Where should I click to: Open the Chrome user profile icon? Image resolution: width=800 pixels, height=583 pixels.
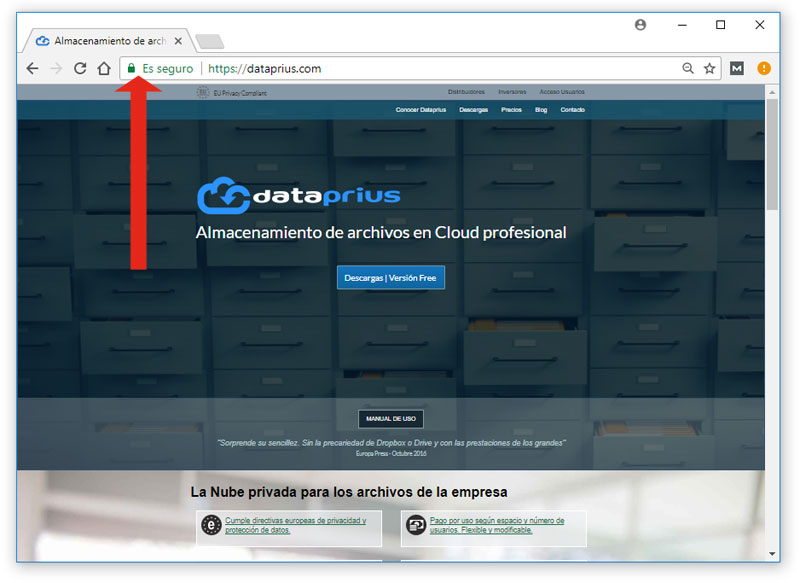point(640,25)
